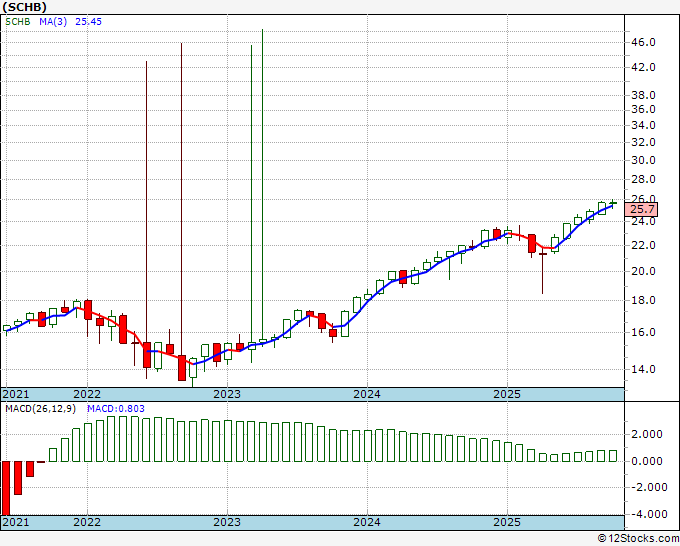
Task: Select the green SCHB legend label
Action: tap(18, 22)
